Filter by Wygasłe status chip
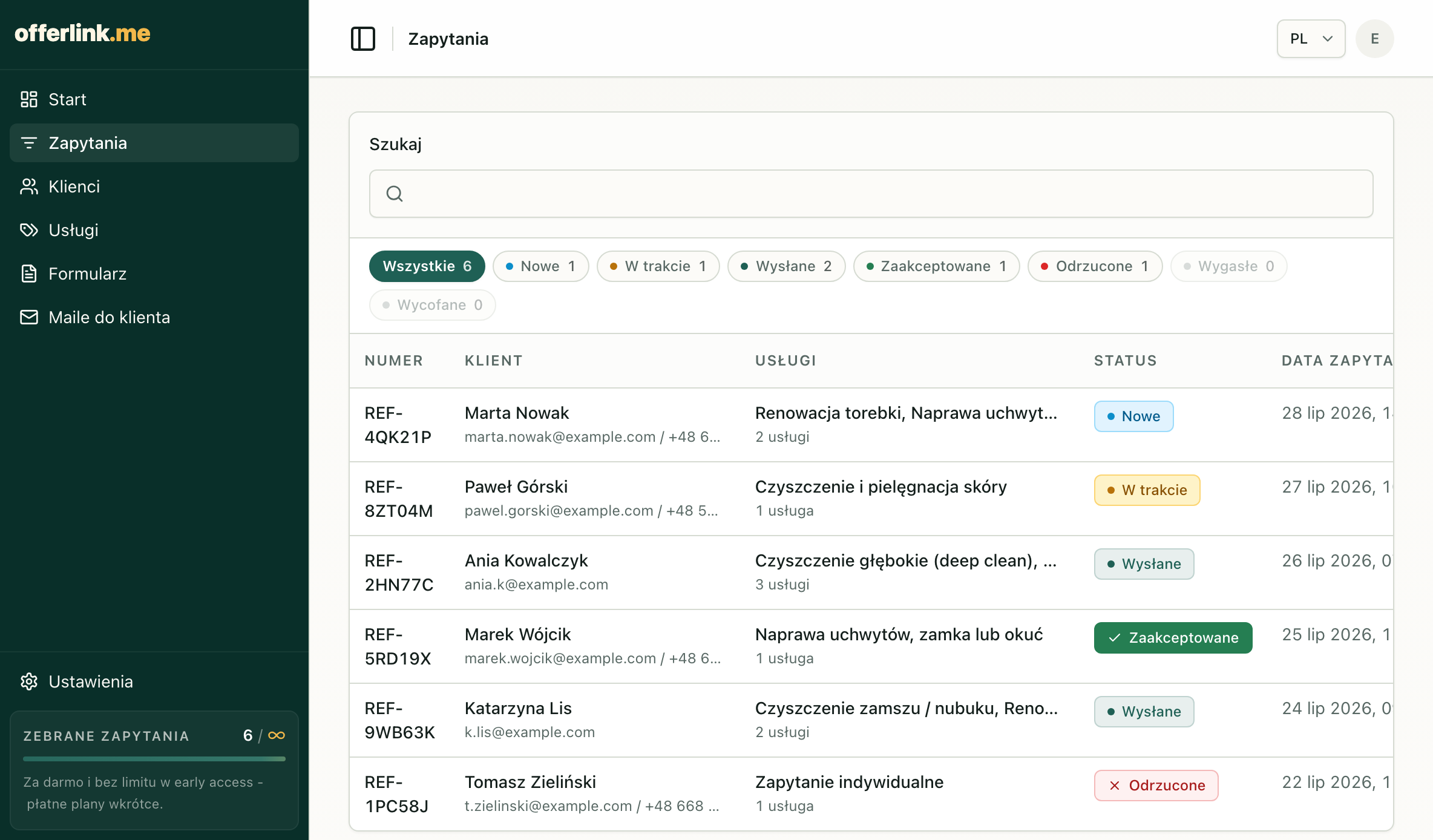The width and height of the screenshot is (1433, 840). click(1229, 266)
